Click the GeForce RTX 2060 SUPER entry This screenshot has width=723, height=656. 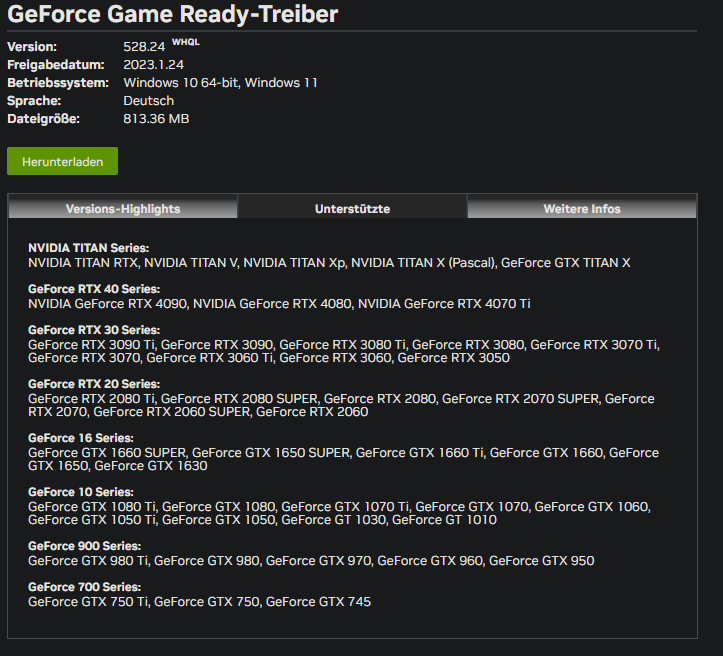172,412
